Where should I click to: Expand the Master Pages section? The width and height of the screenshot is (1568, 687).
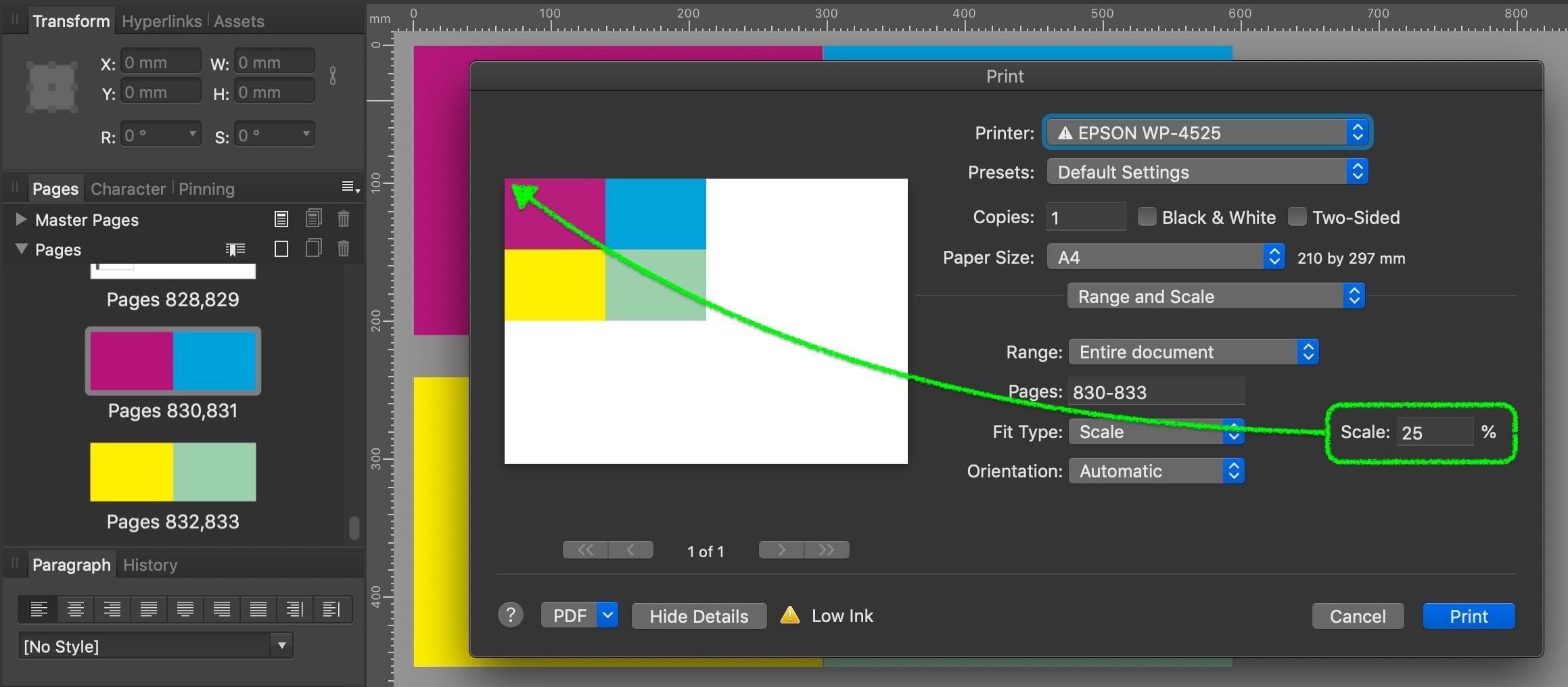[x=20, y=219]
